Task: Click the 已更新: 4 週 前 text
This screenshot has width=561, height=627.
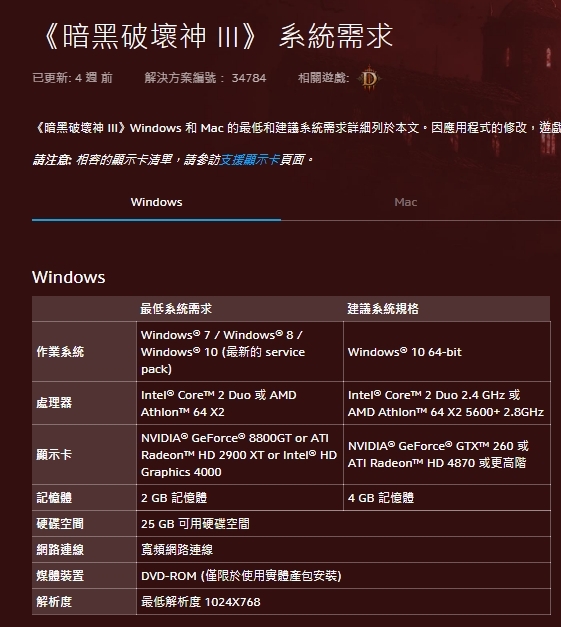Action: pos(72,78)
